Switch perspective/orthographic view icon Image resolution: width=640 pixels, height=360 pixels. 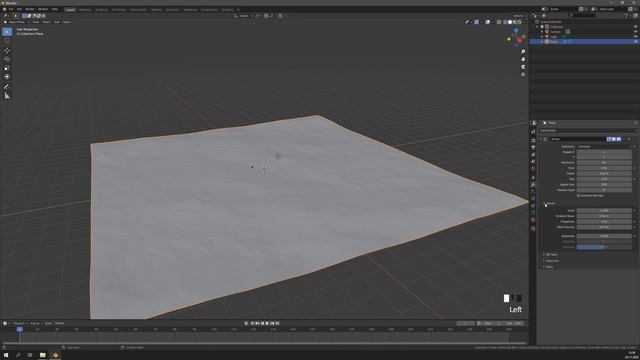click(523, 75)
